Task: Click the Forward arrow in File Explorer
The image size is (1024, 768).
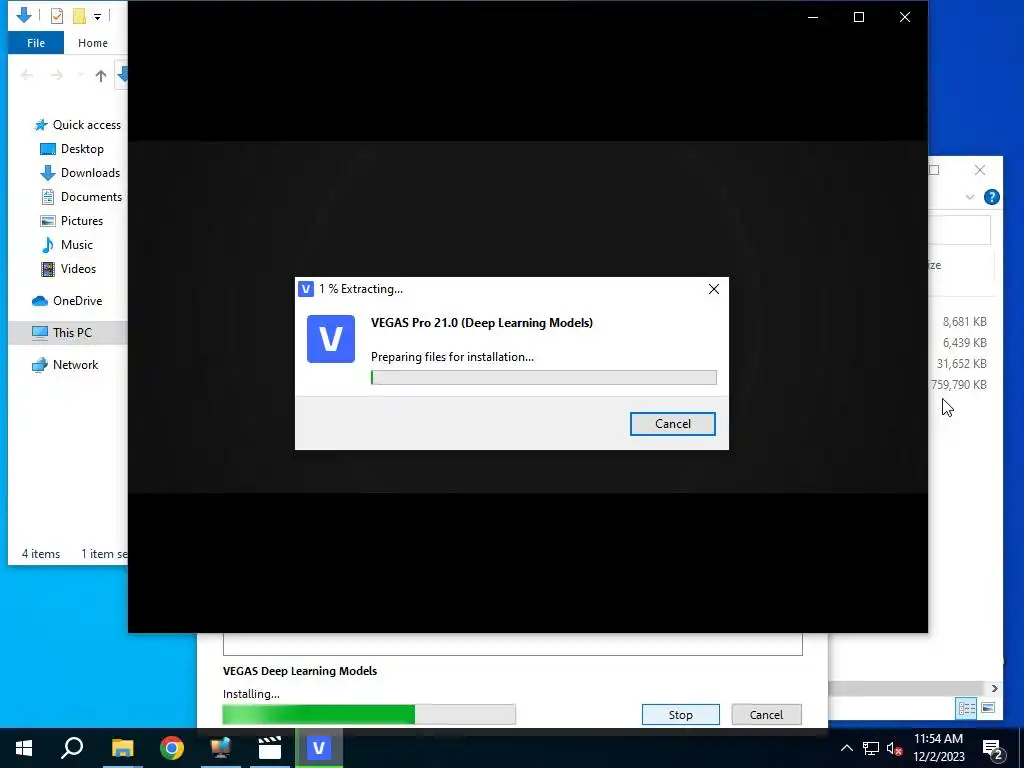Action: click(57, 76)
